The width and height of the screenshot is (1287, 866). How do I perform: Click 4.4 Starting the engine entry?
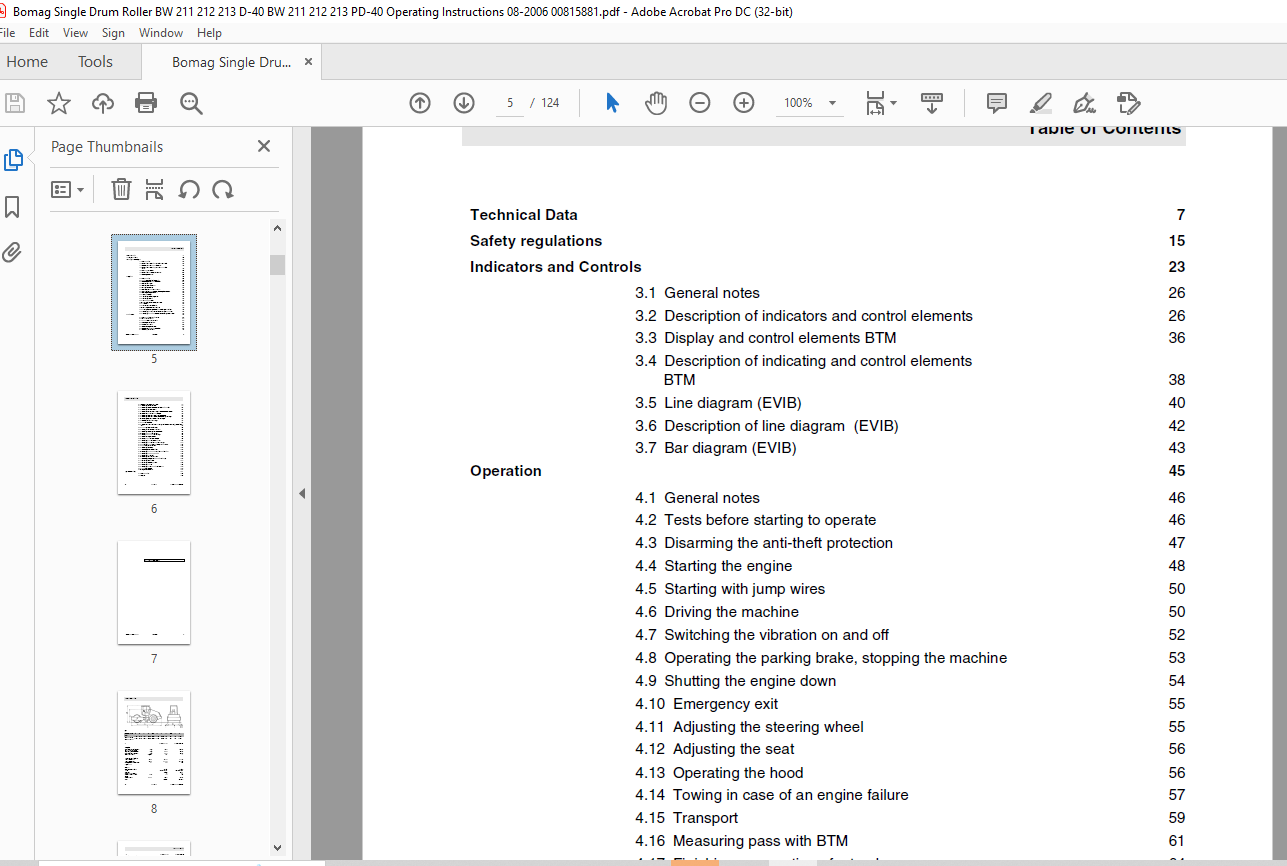pos(713,566)
